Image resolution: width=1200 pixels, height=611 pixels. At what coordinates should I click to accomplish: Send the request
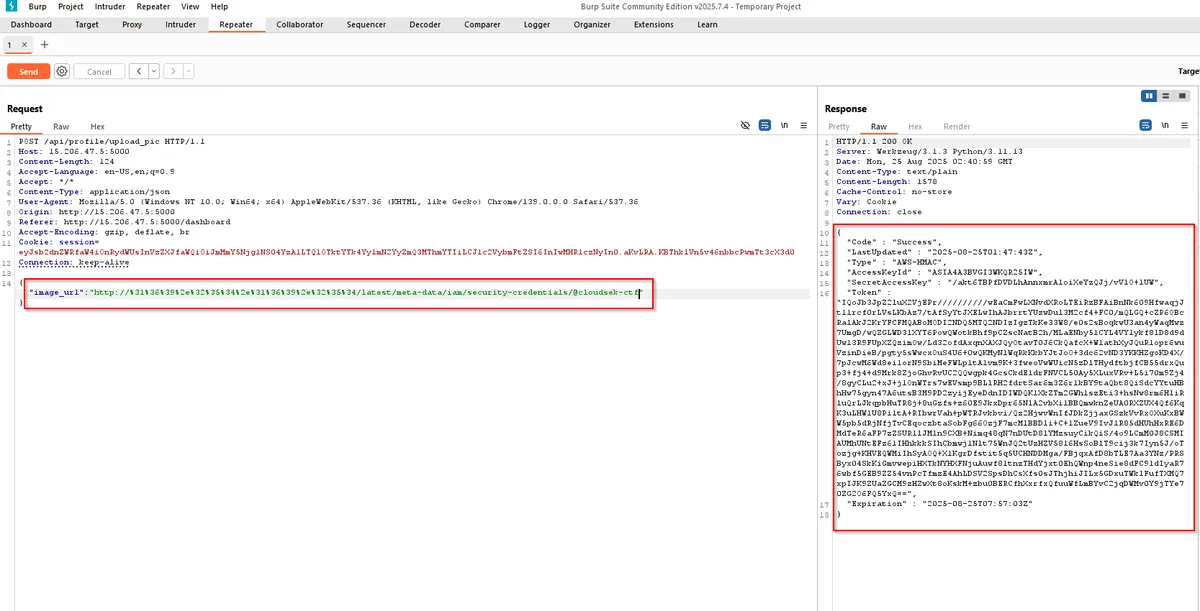click(29, 72)
